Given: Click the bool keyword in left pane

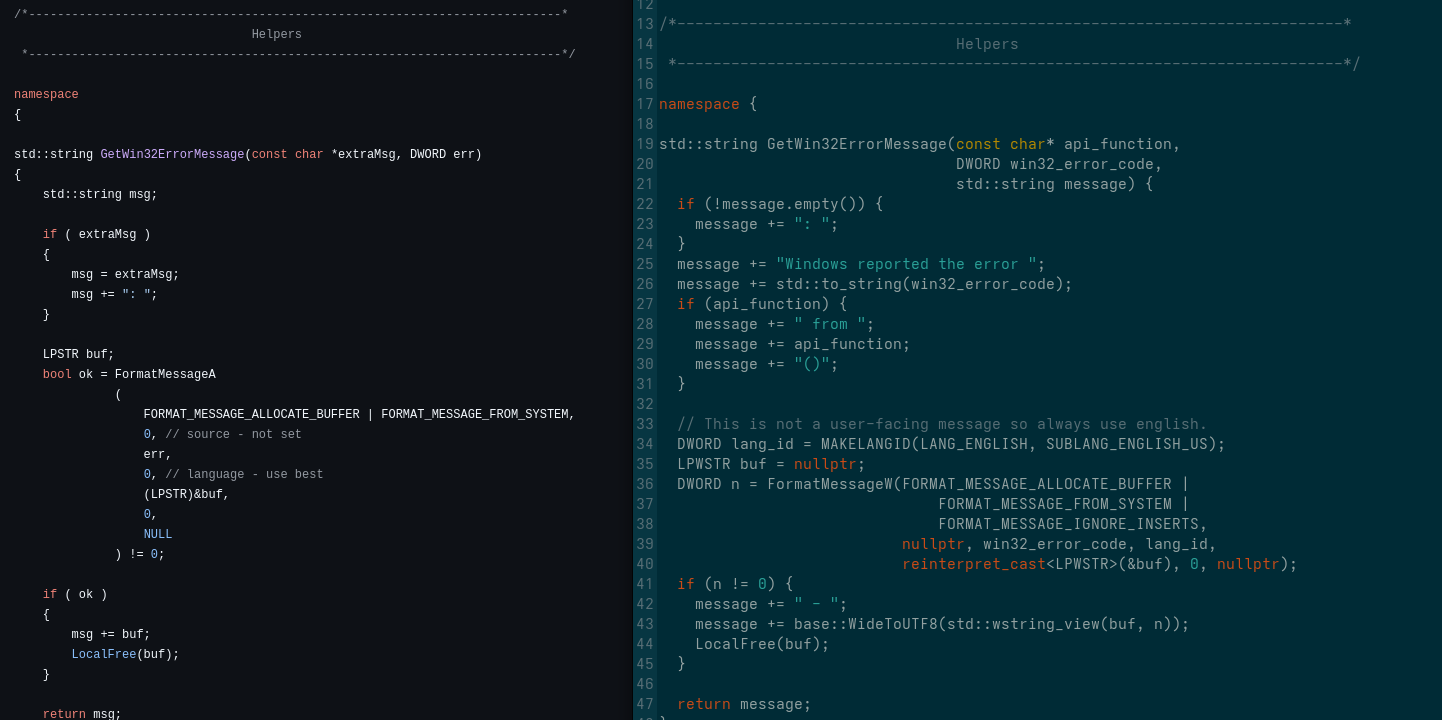Looking at the screenshot, I should pos(57,375).
